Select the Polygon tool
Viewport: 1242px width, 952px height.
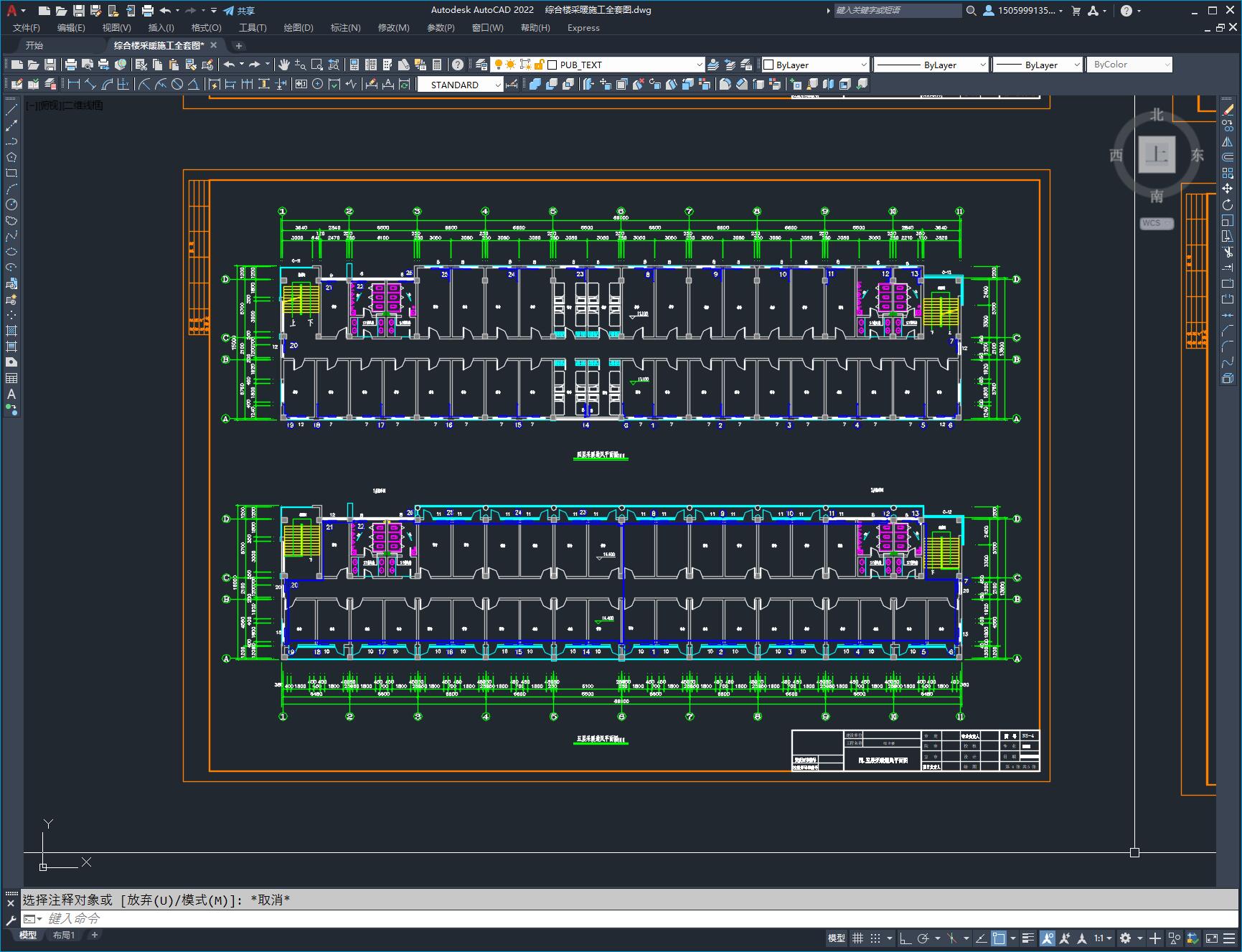(11, 157)
